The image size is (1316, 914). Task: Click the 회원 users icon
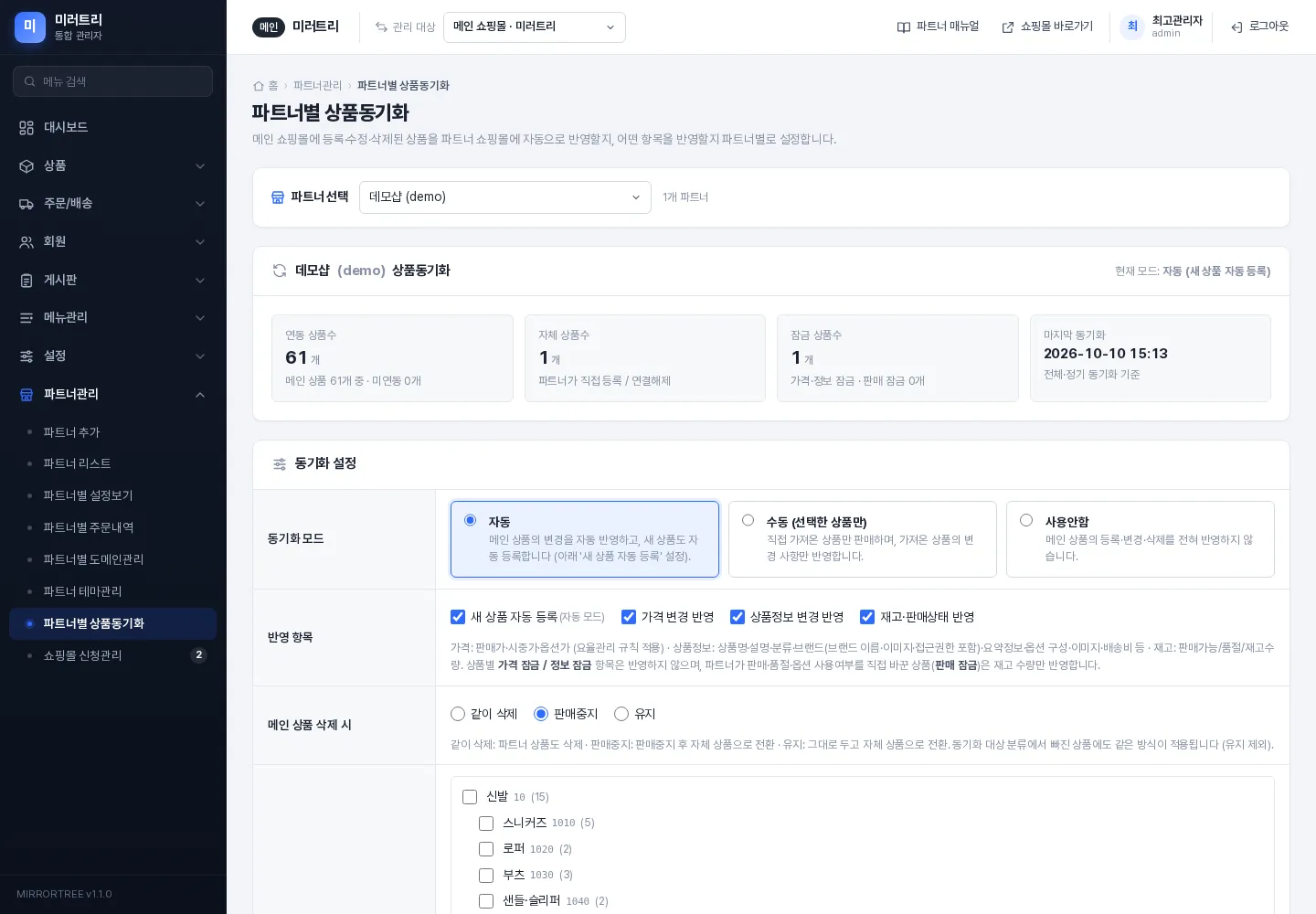tap(27, 242)
